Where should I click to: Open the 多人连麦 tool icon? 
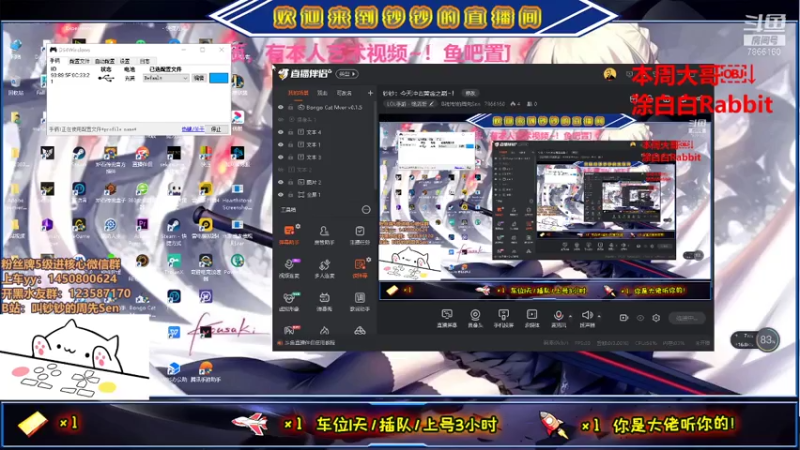tap(324, 267)
